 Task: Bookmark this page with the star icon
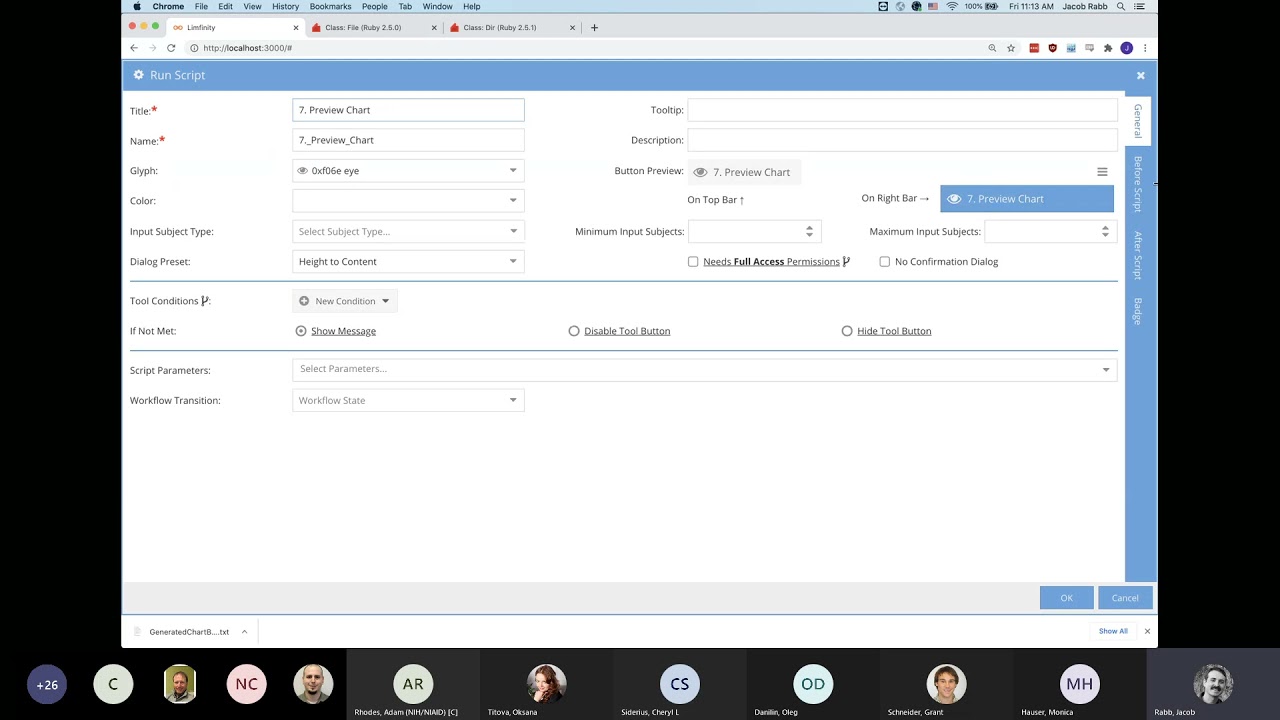1011,48
